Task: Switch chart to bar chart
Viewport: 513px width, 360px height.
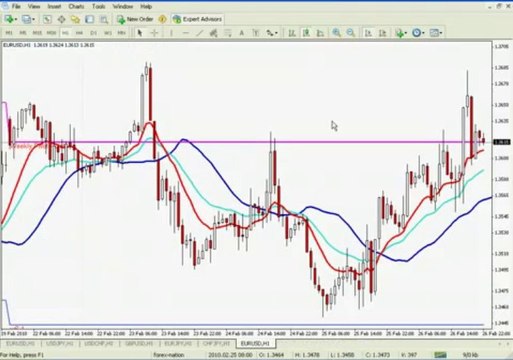Action: pyautogui.click(x=292, y=33)
